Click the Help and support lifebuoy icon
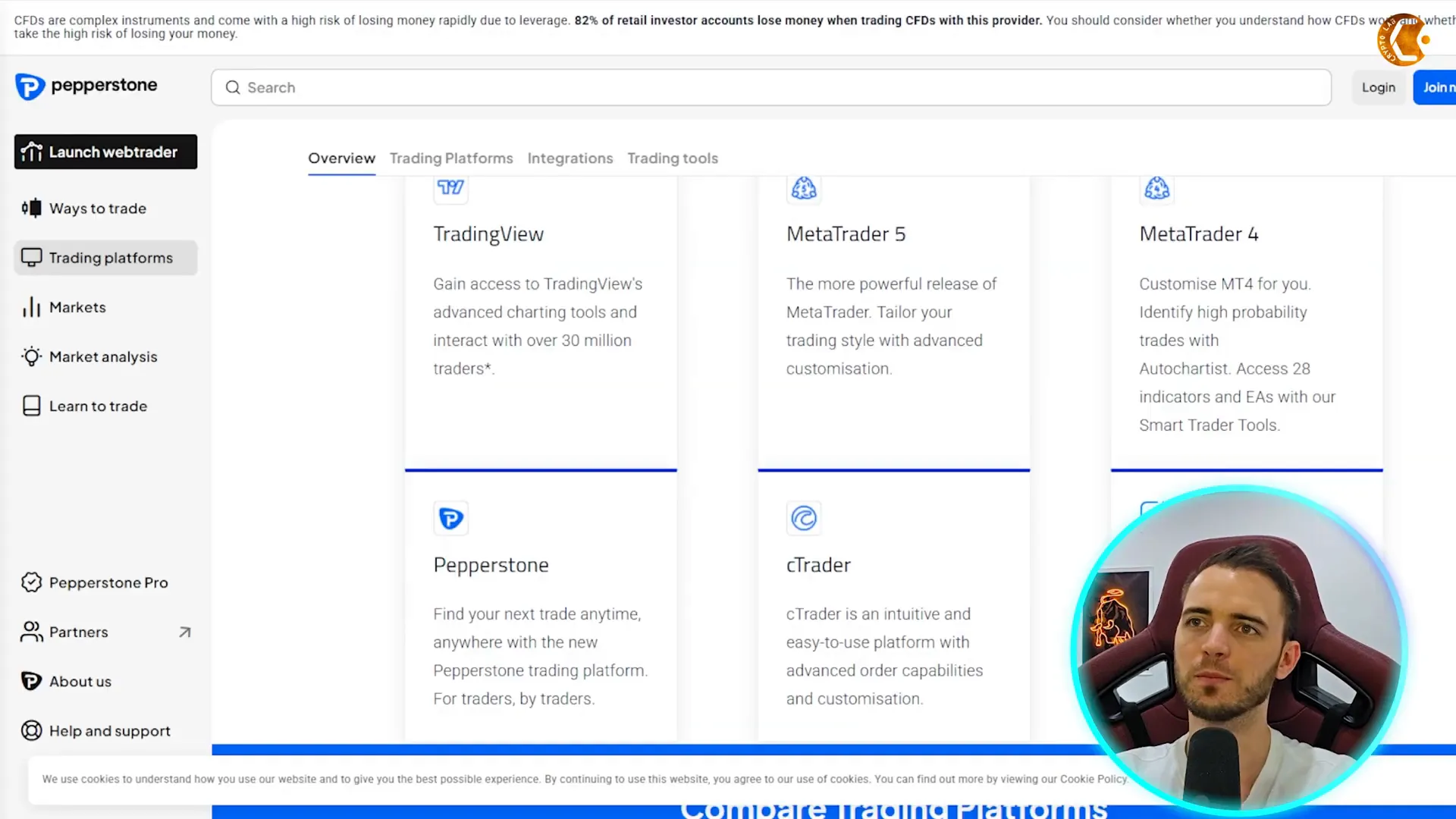This screenshot has height=819, width=1456. tap(32, 730)
